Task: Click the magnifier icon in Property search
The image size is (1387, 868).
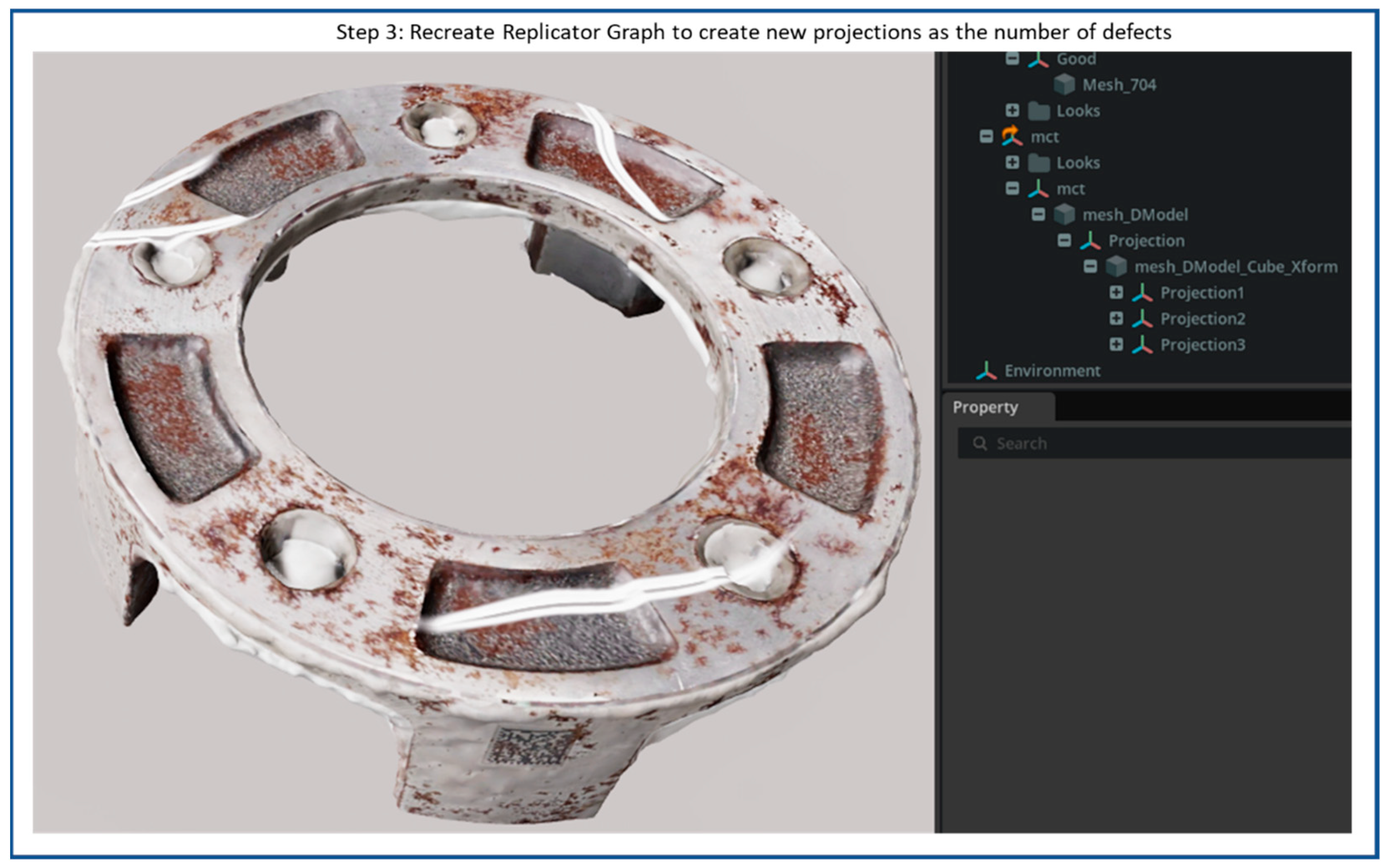Action: tap(980, 443)
